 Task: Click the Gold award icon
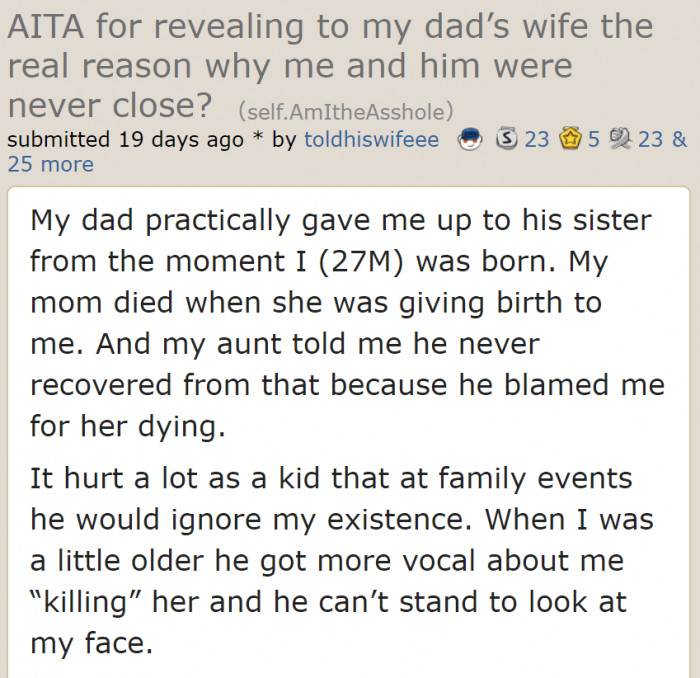(x=570, y=139)
